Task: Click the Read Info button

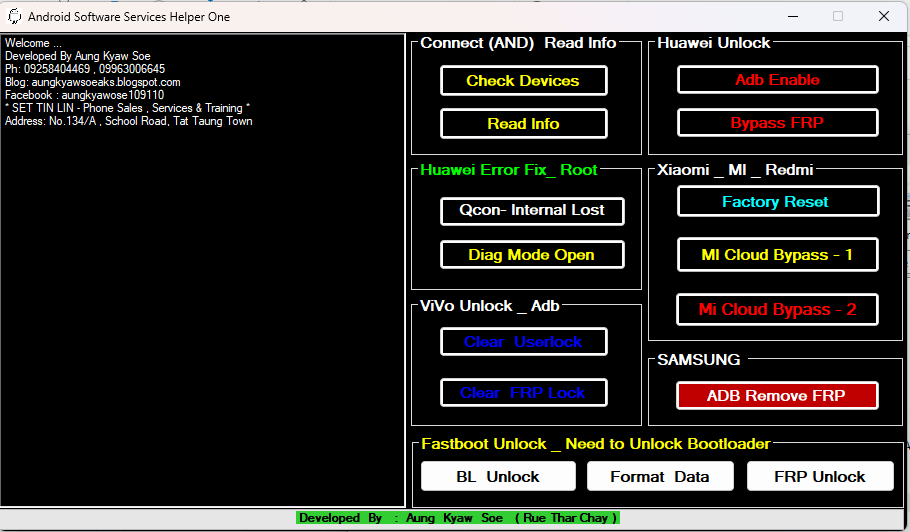Action: tap(523, 124)
